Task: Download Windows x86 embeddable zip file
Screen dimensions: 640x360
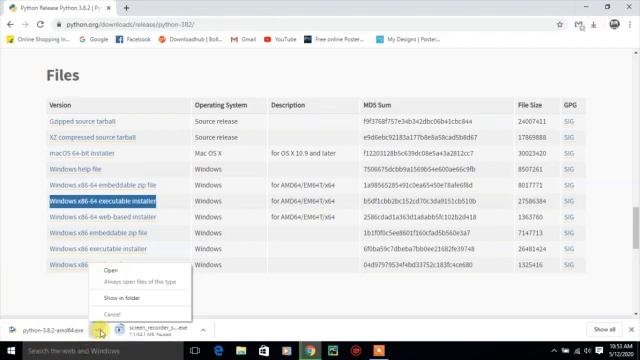Action: pos(98,233)
